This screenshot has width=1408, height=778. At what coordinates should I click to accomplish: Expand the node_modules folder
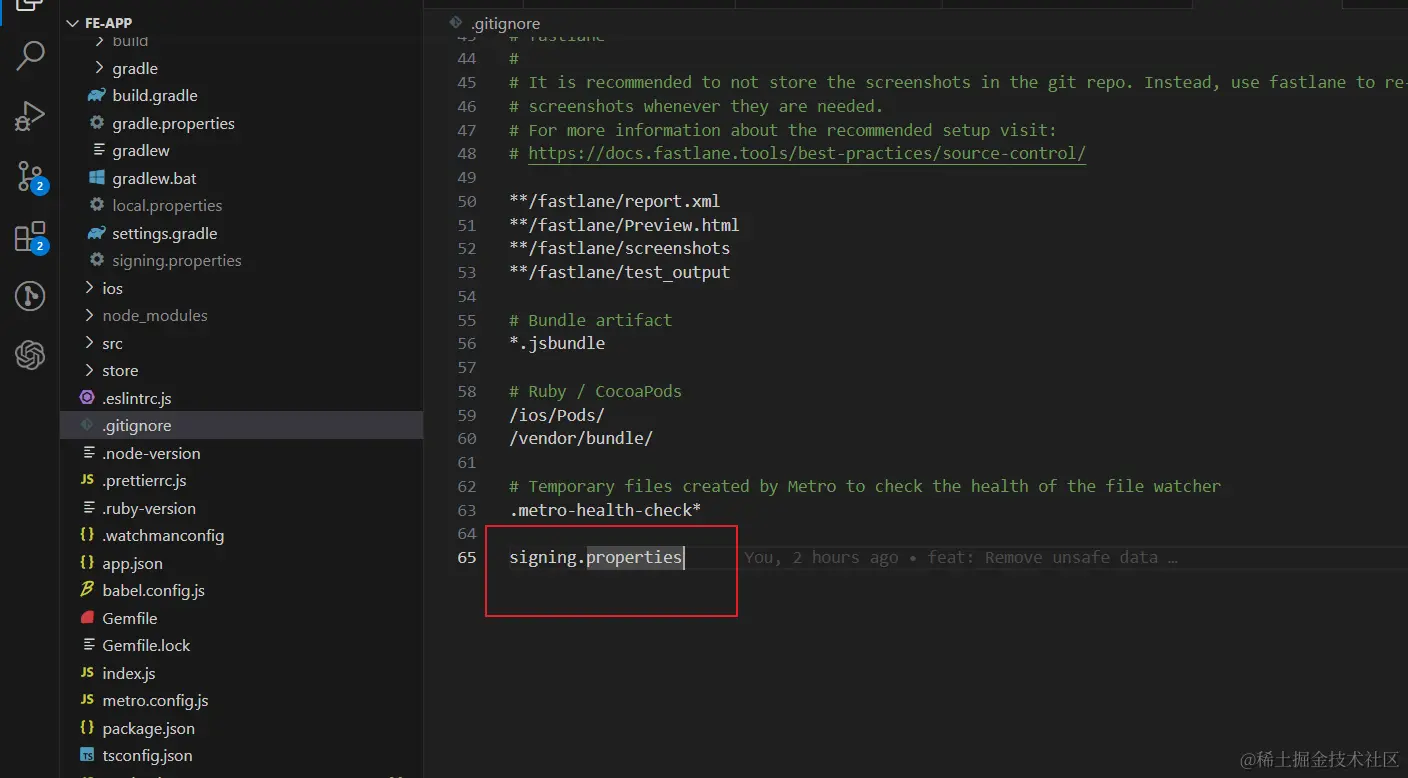click(x=89, y=315)
